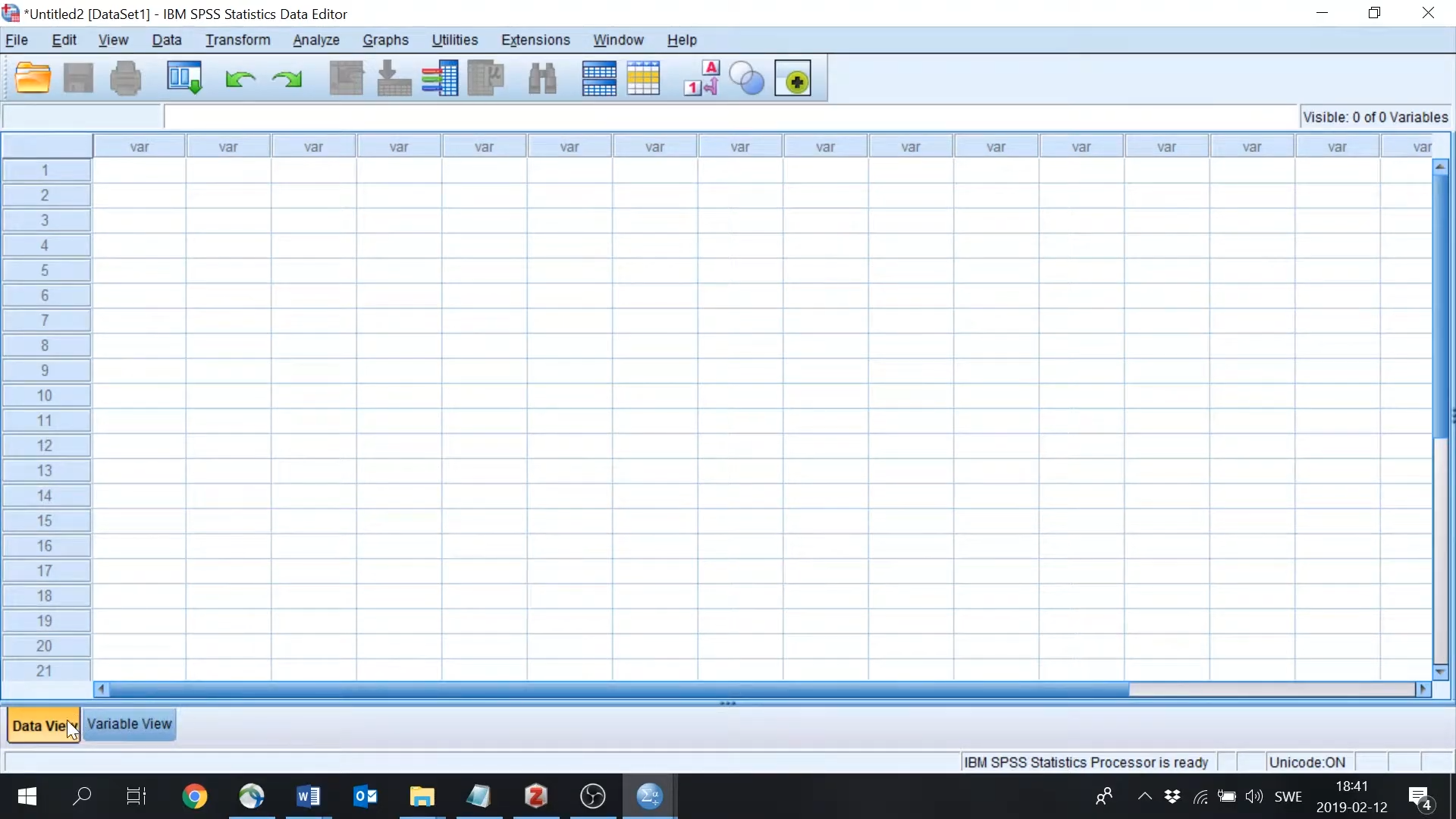This screenshot has height=819, width=1456.
Task: Open the Recall recently used dialogs icon
Action: click(184, 78)
